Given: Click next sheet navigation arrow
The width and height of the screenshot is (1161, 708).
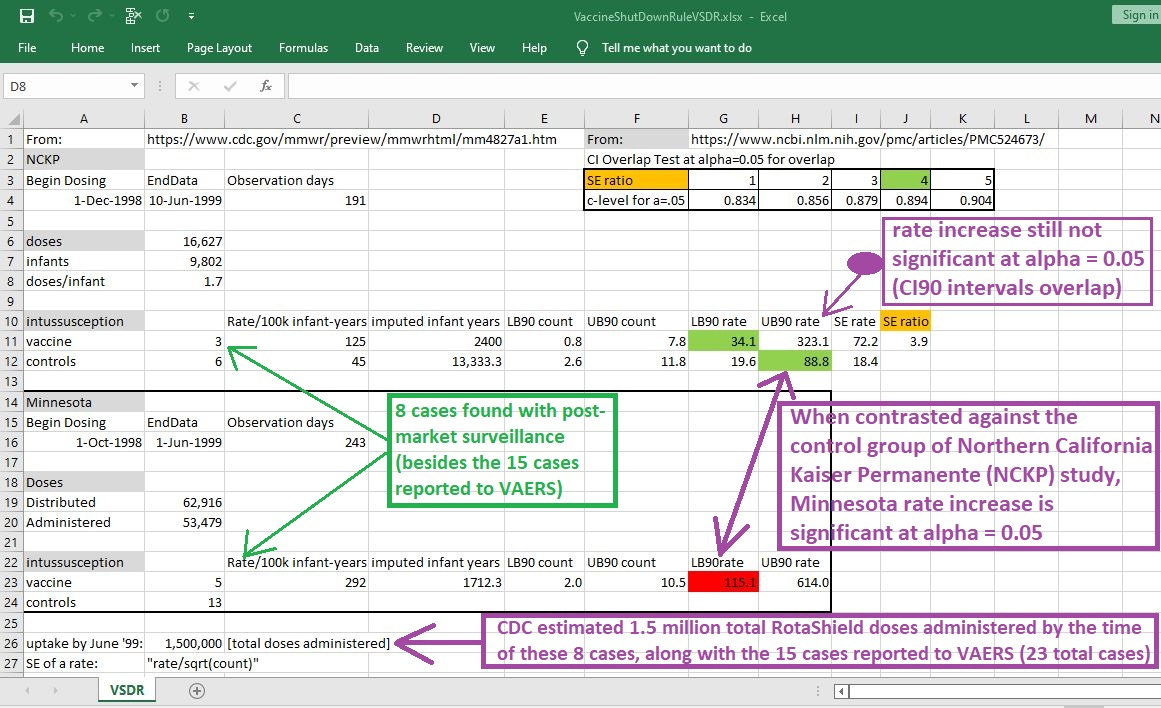Looking at the screenshot, I should coord(56,691).
